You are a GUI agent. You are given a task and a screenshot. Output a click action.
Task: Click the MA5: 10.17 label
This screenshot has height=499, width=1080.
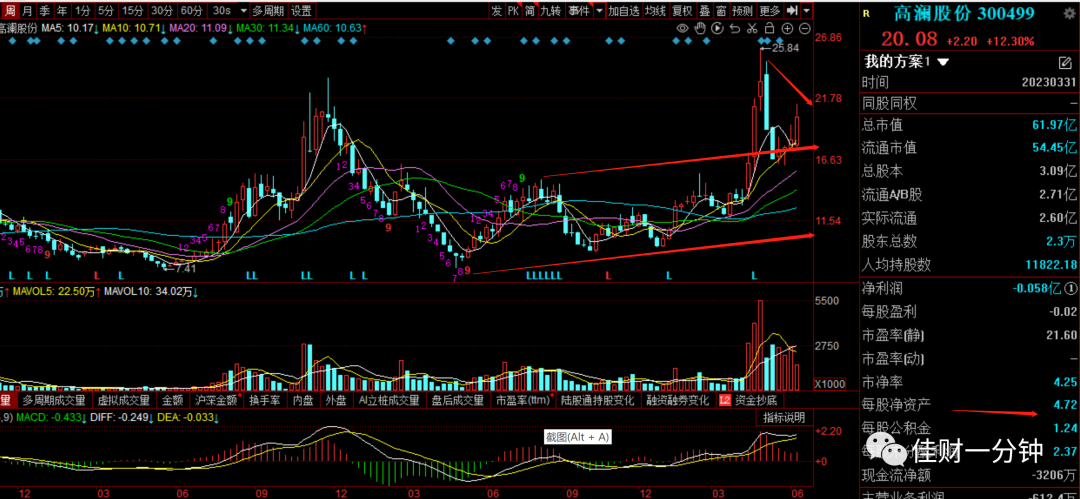point(70,28)
